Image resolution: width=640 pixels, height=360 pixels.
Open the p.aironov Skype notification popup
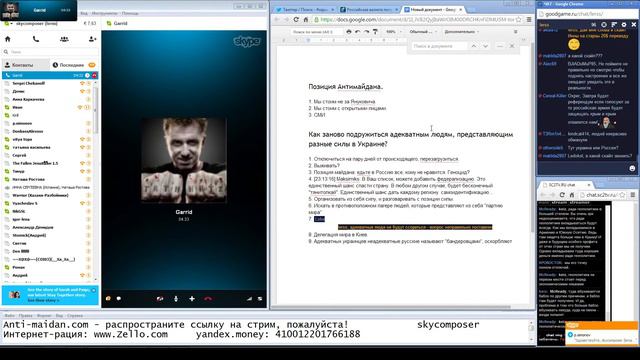pos(601,334)
